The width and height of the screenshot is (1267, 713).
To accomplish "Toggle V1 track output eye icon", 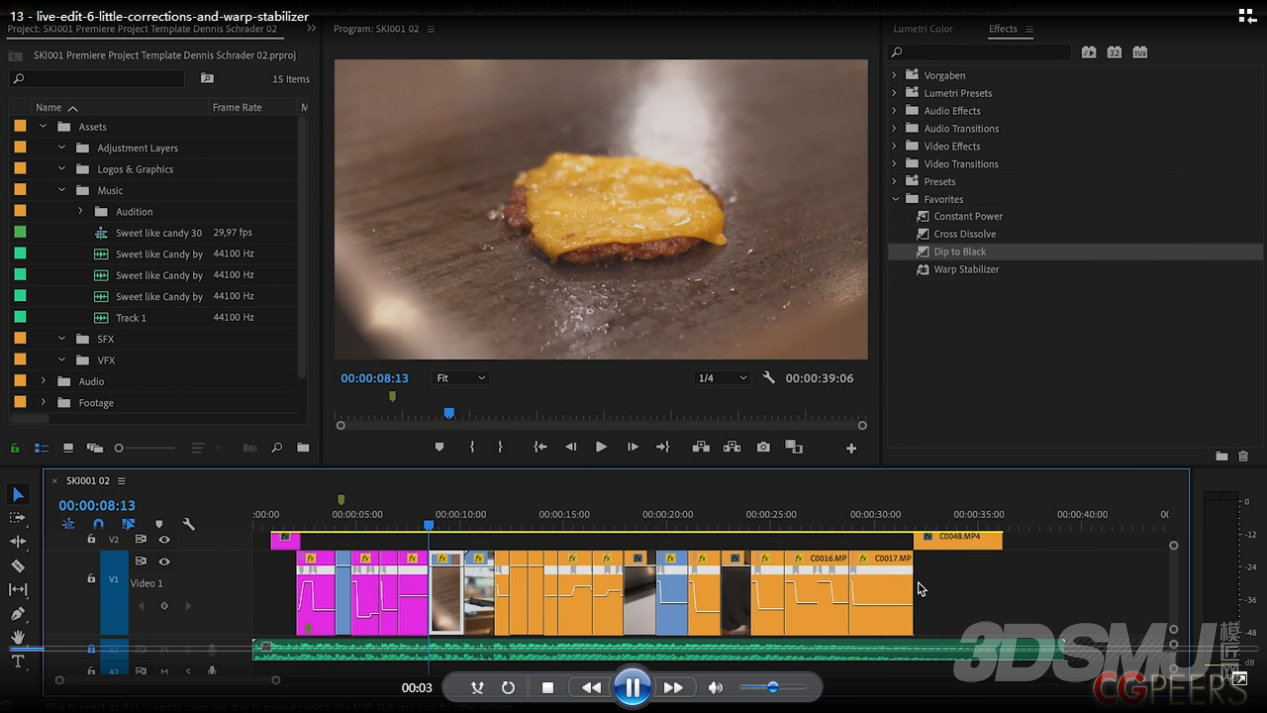I will click(x=164, y=561).
